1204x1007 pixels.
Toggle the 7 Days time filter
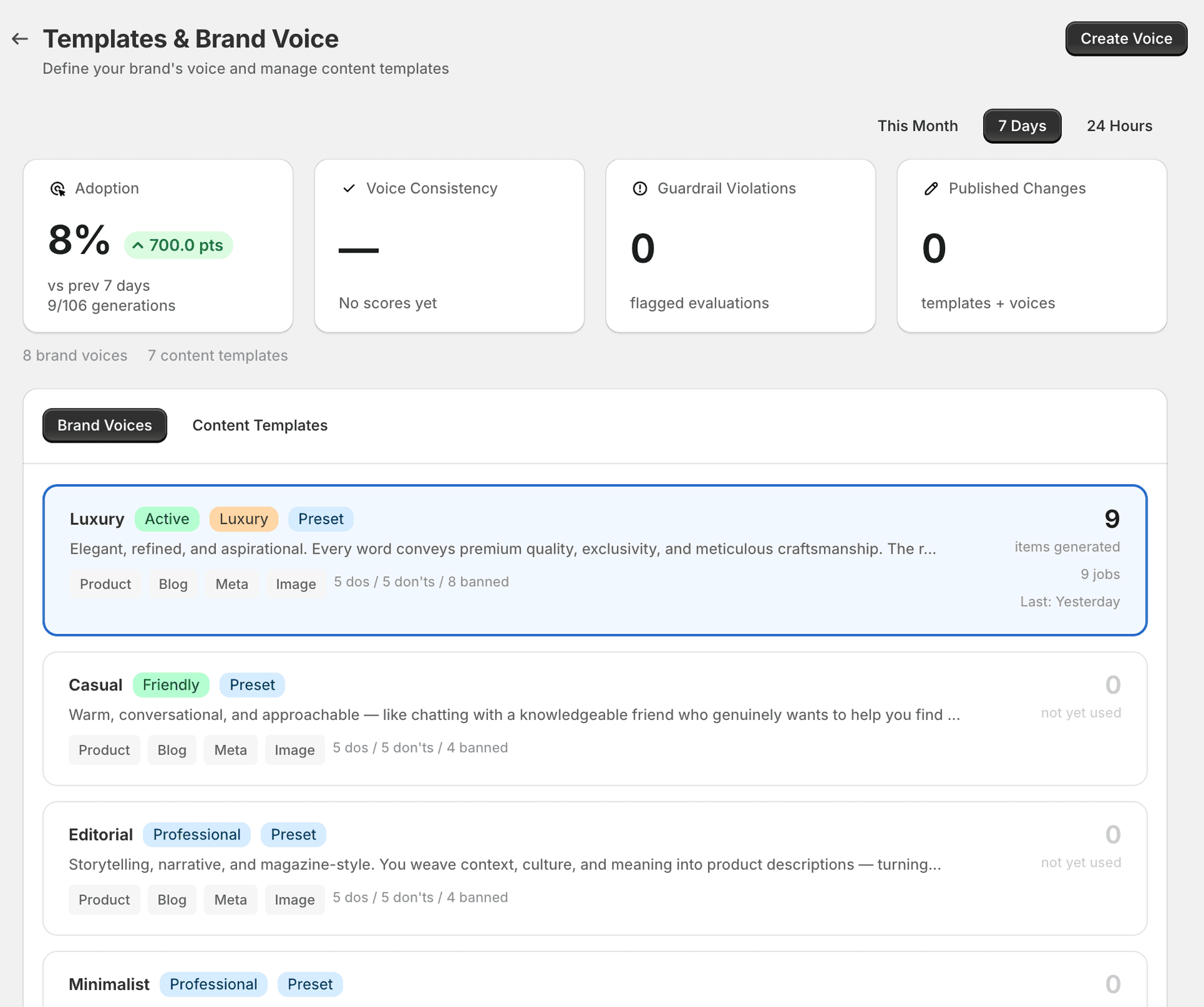coord(1022,125)
